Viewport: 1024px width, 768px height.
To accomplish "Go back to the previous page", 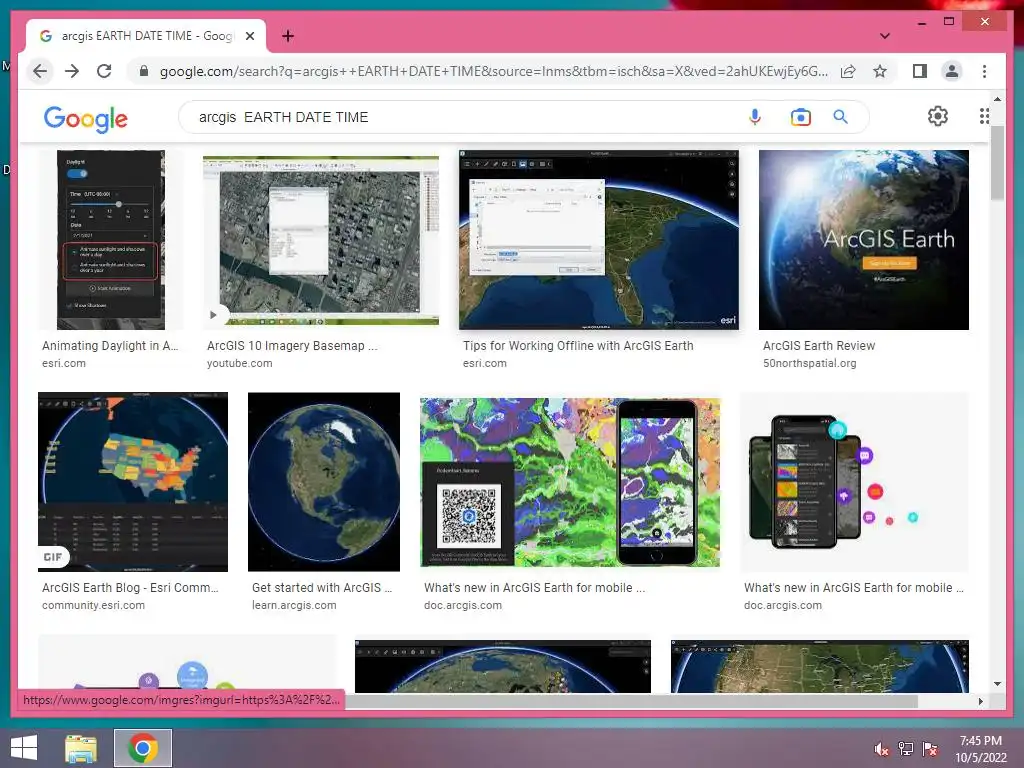I will coord(40,71).
